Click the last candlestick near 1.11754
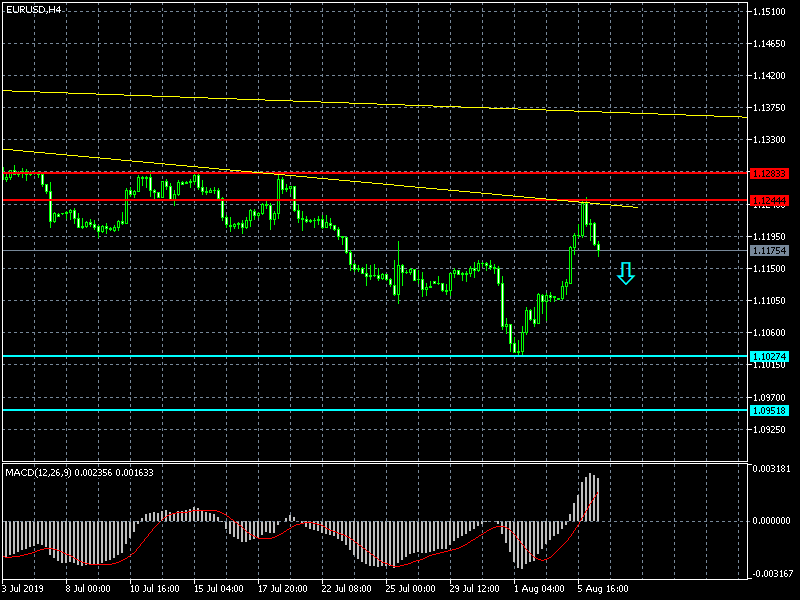This screenshot has width=800, height=600. coord(598,248)
